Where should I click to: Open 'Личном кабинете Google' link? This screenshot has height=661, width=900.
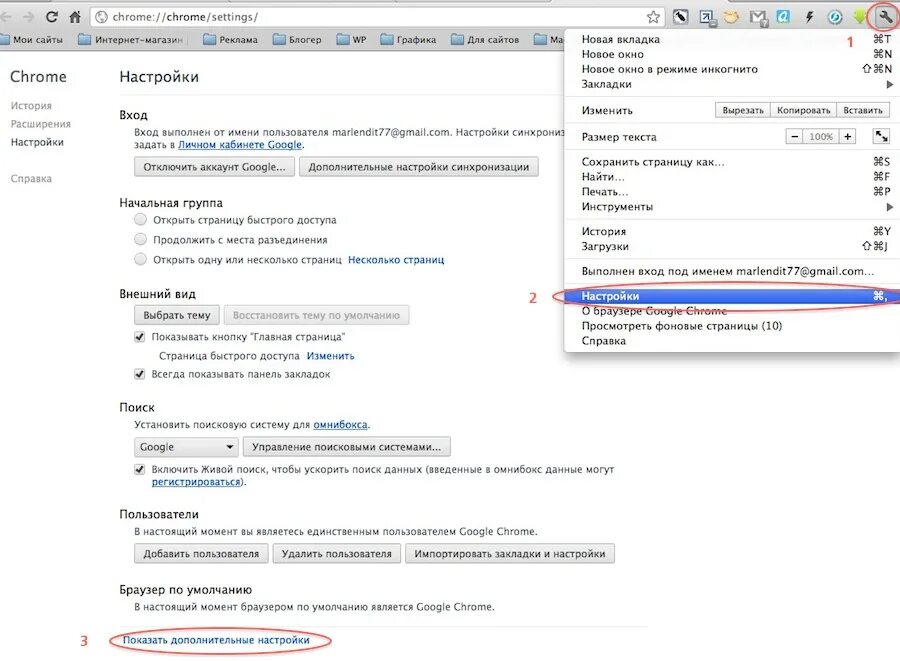point(240,145)
